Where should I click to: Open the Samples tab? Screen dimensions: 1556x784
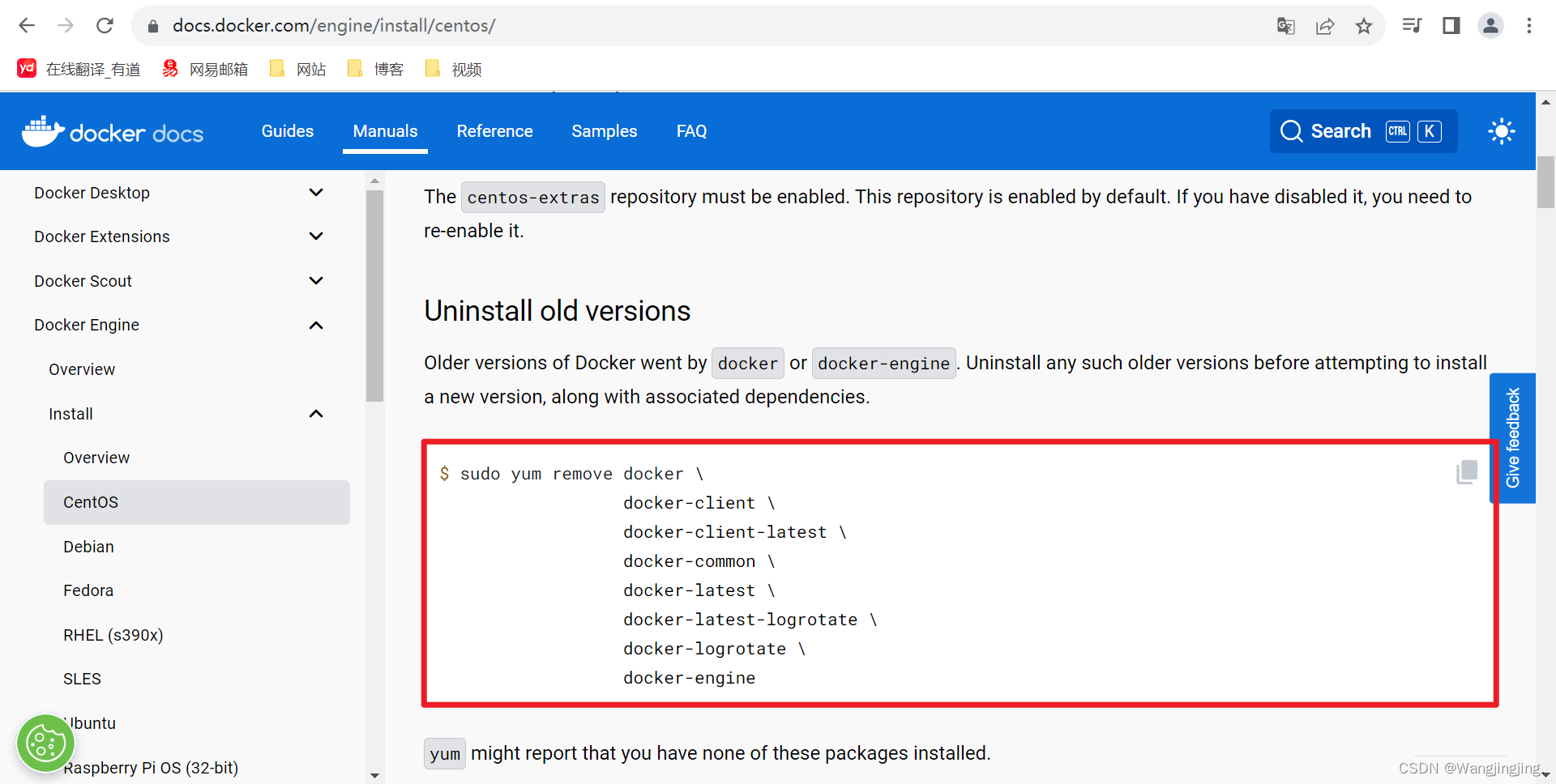(x=605, y=131)
